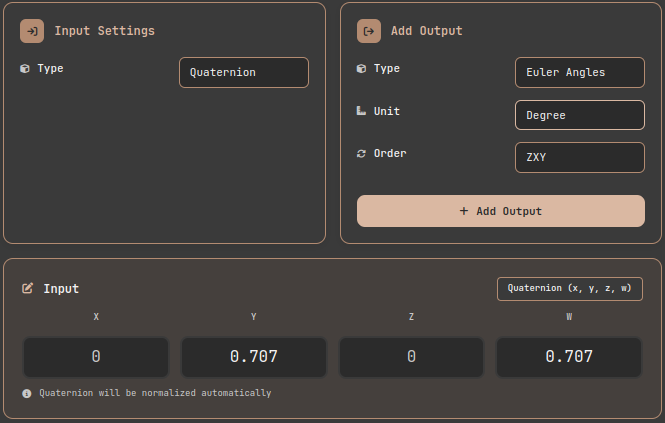Viewport: 665px width, 423px height.
Task: Open the input Type Quaternion dropdown
Action: point(244,73)
